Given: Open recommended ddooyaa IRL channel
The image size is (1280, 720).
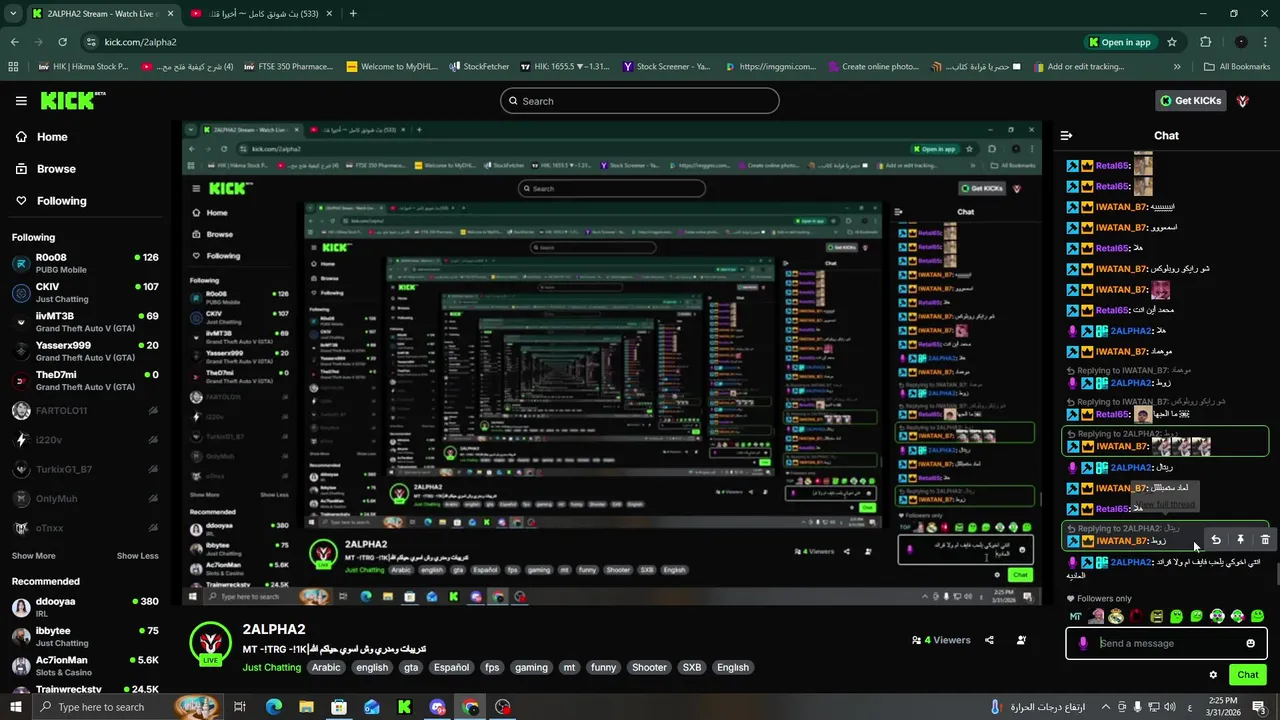Looking at the screenshot, I should (84, 607).
